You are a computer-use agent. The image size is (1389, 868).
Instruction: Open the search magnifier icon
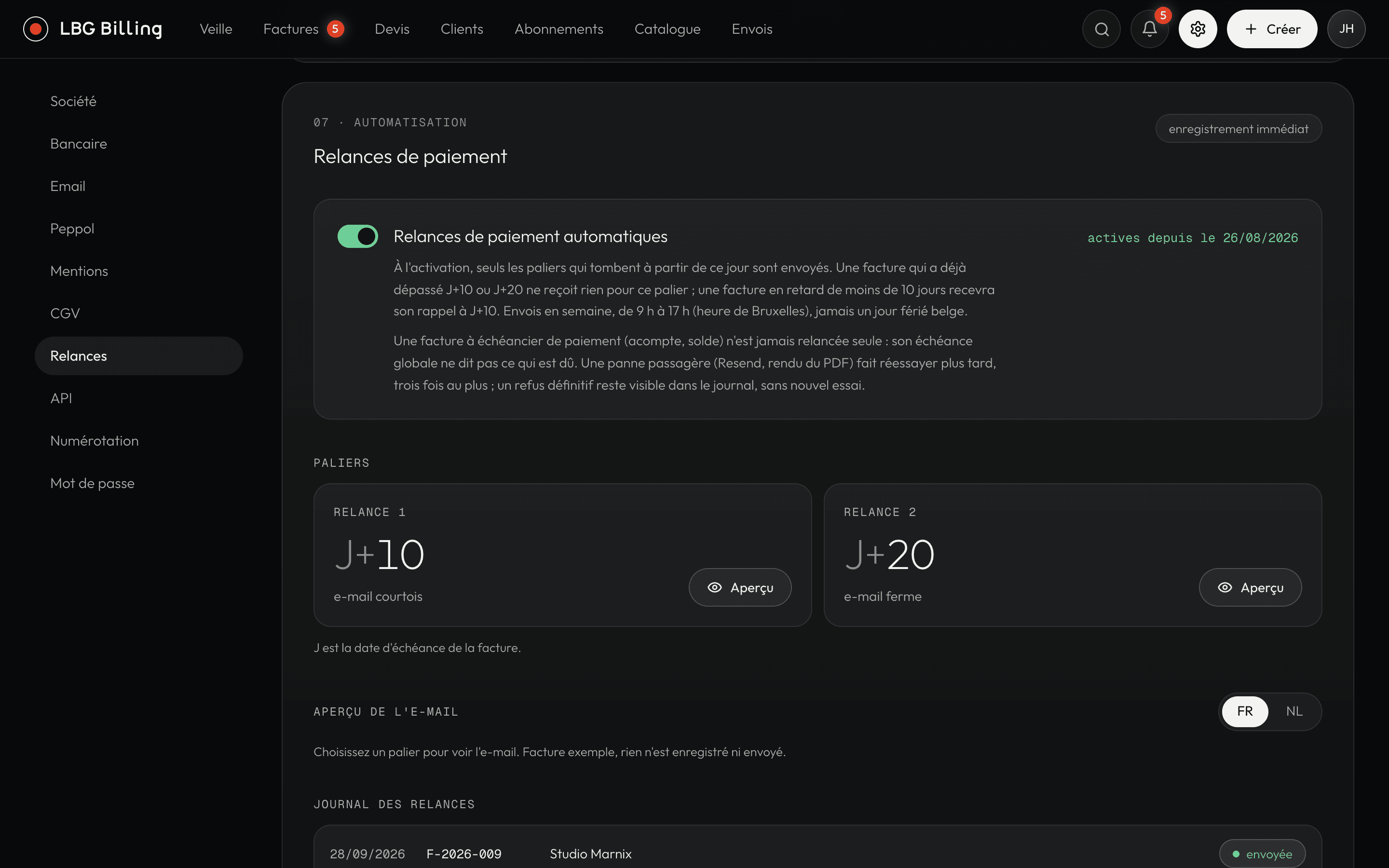(x=1101, y=29)
